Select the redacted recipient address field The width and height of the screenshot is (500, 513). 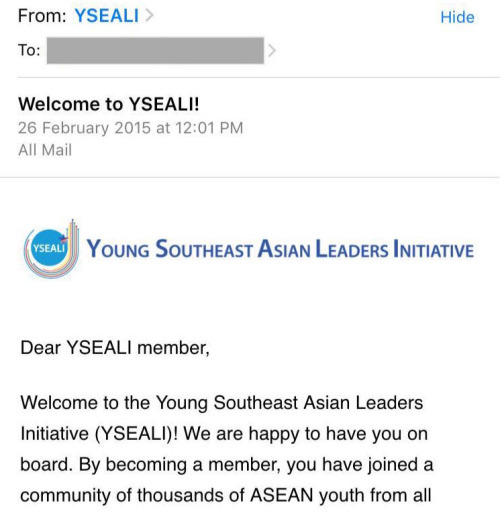tap(155, 51)
